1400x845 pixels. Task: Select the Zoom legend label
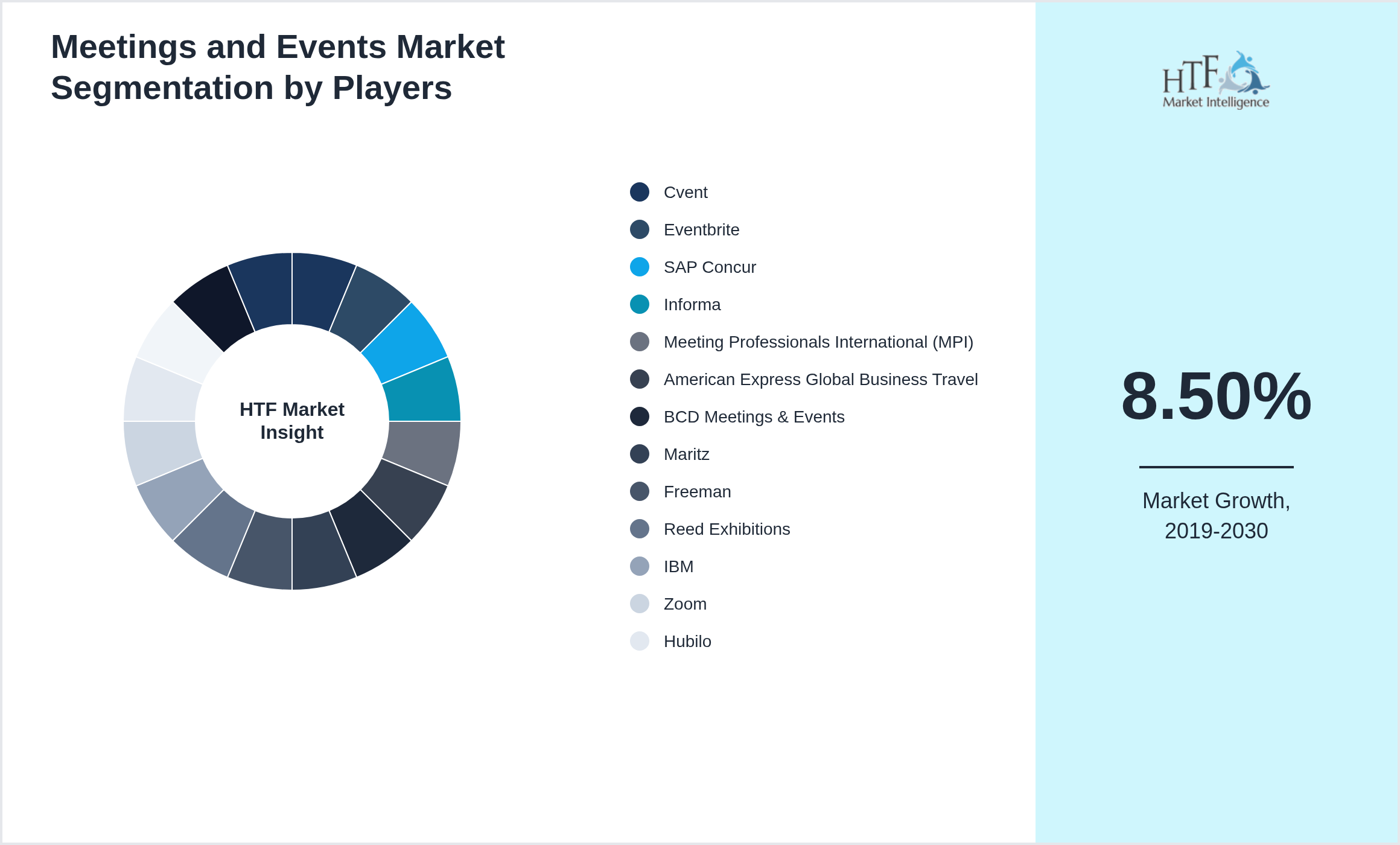[x=685, y=604]
